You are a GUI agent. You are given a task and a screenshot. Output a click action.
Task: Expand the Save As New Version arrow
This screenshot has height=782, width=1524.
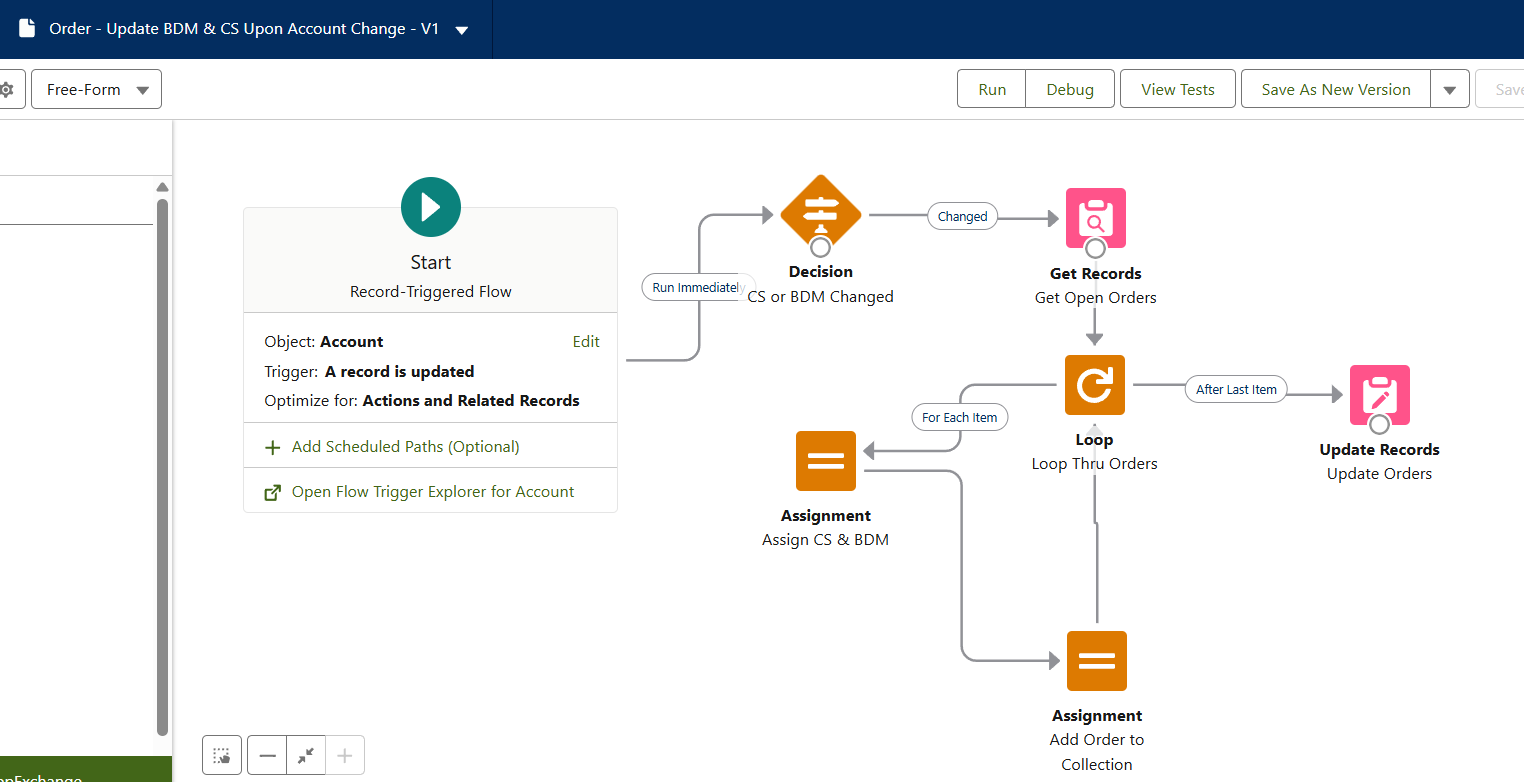tap(1449, 89)
